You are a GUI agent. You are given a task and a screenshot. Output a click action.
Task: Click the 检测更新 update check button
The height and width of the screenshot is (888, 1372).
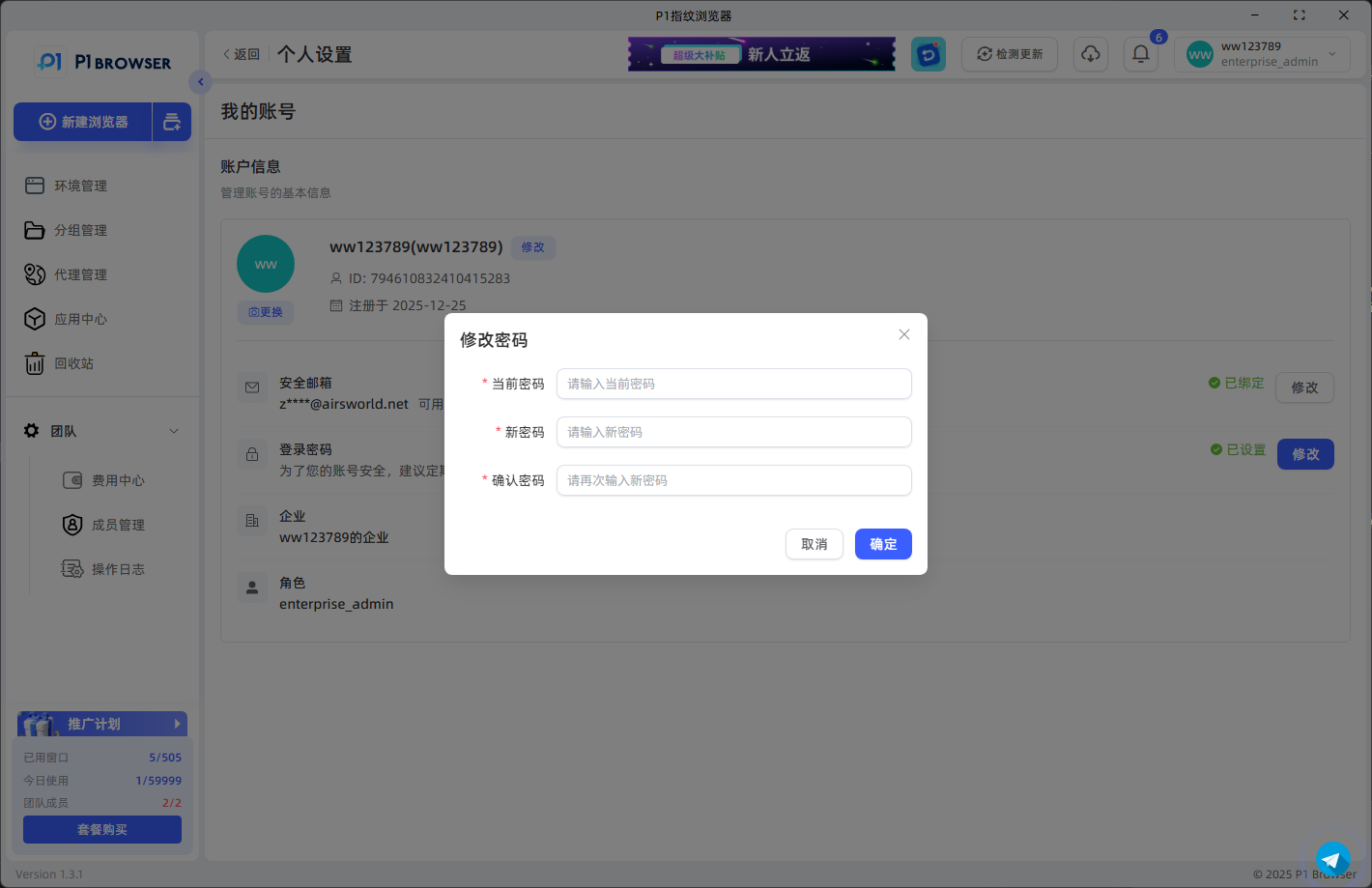coord(1009,54)
